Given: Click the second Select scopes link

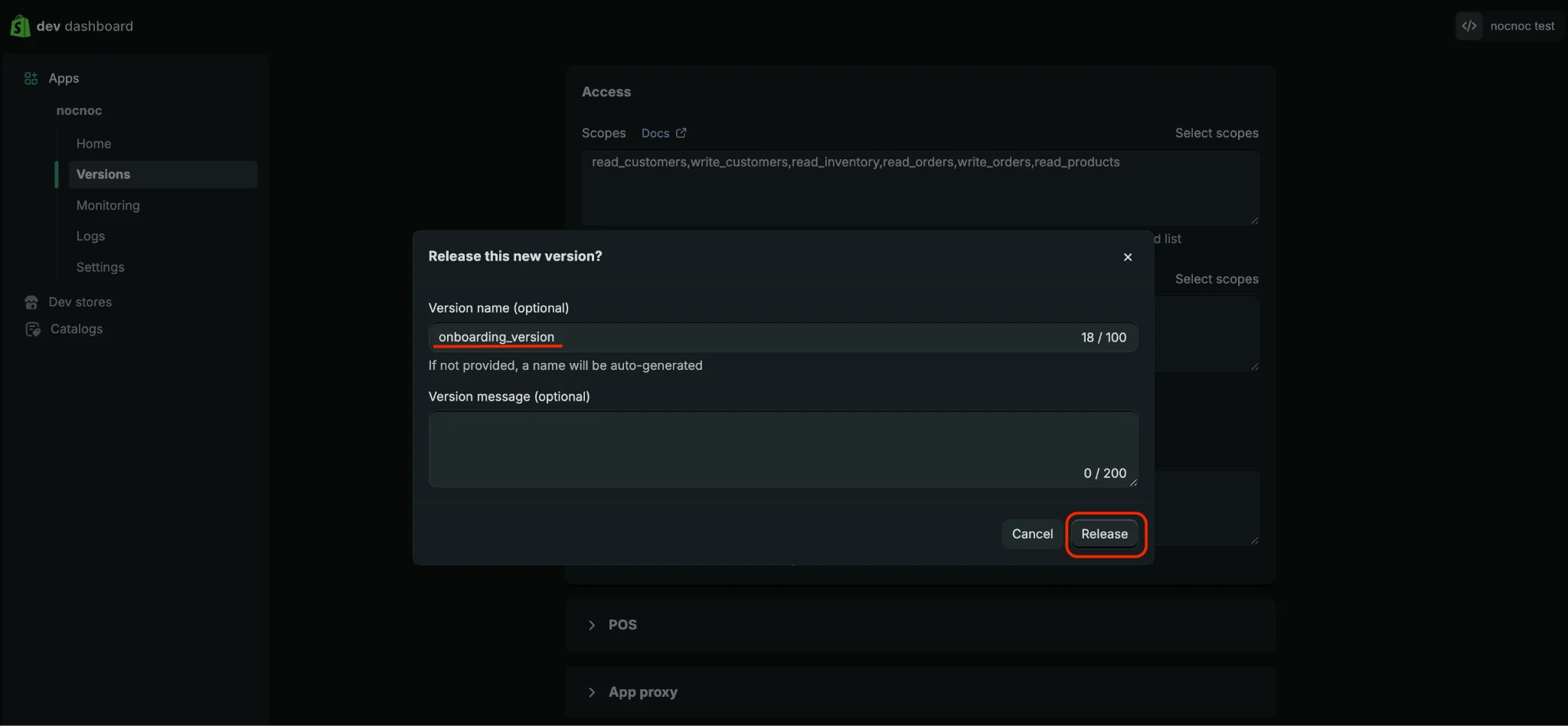Looking at the screenshot, I should point(1217,280).
